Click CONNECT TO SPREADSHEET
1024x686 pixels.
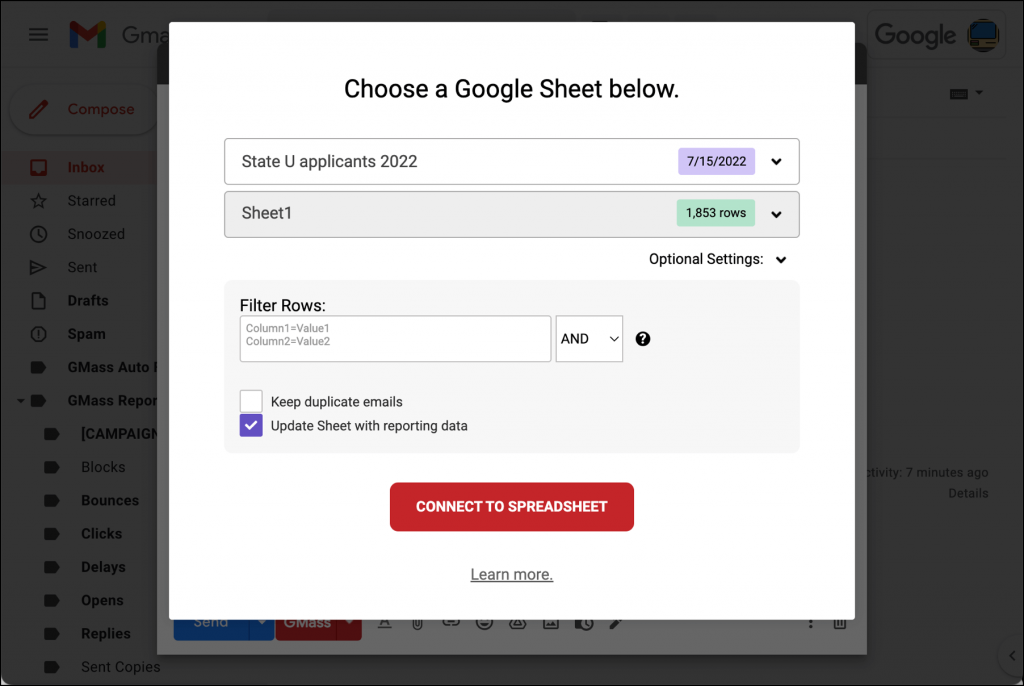coord(511,507)
